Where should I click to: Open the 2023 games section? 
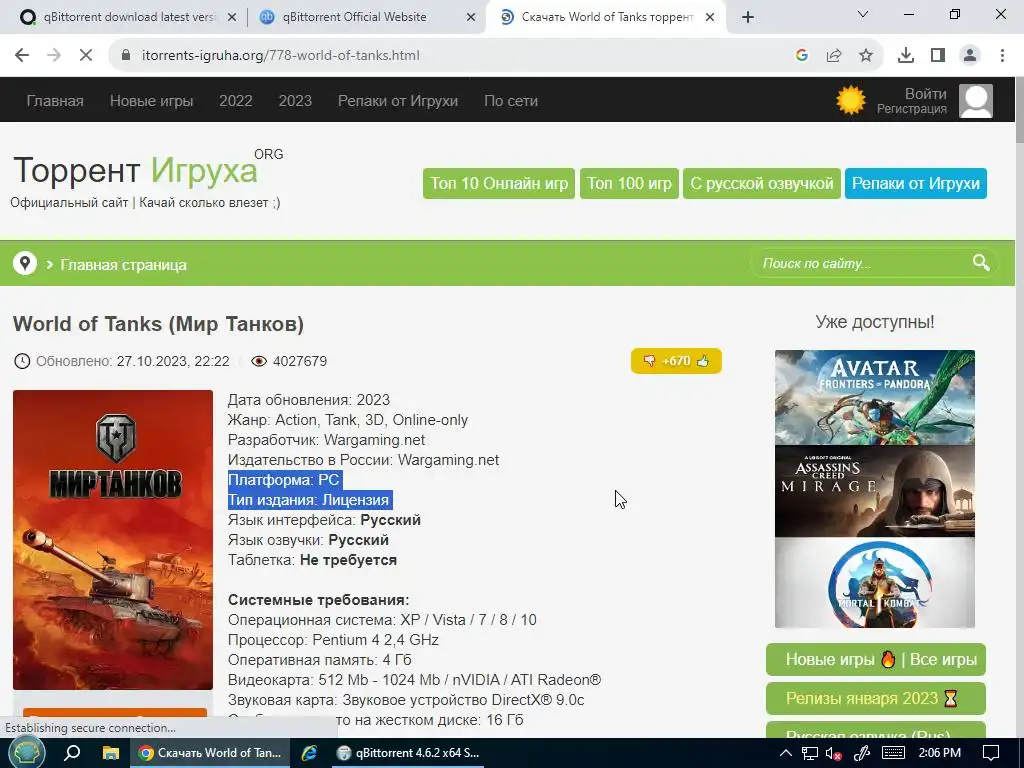coord(295,101)
